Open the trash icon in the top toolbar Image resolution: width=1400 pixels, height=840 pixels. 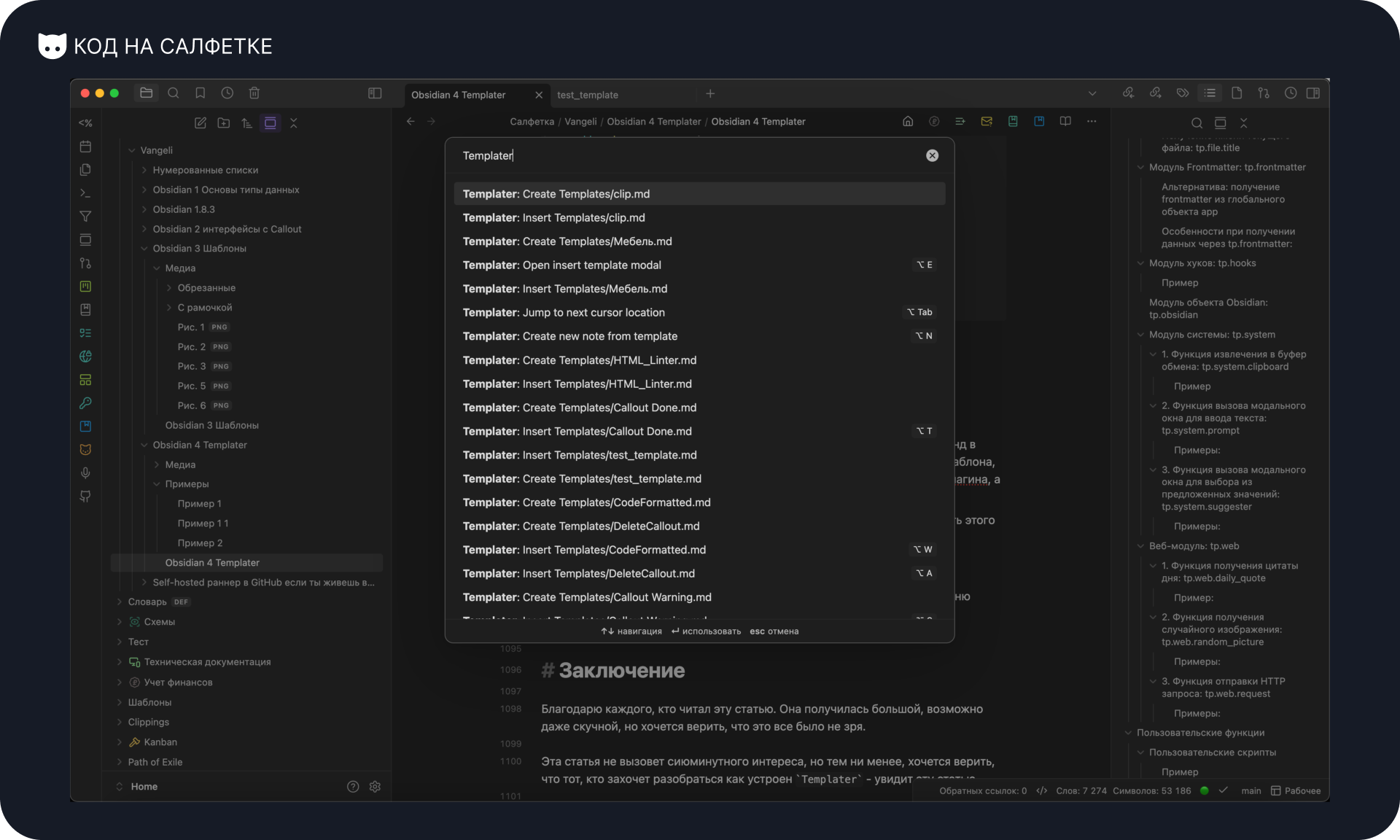(254, 93)
